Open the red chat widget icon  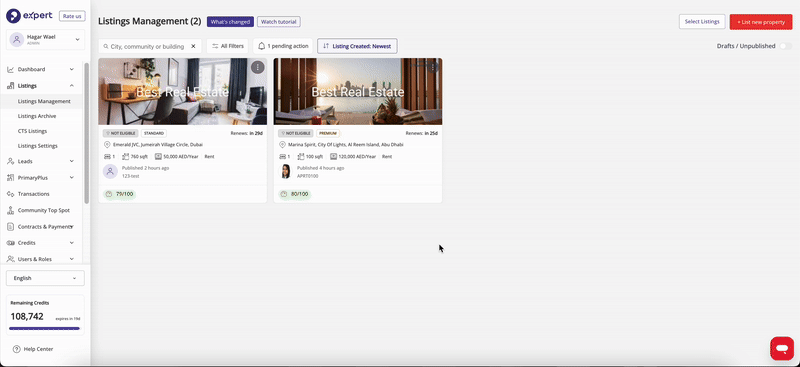tap(782, 349)
